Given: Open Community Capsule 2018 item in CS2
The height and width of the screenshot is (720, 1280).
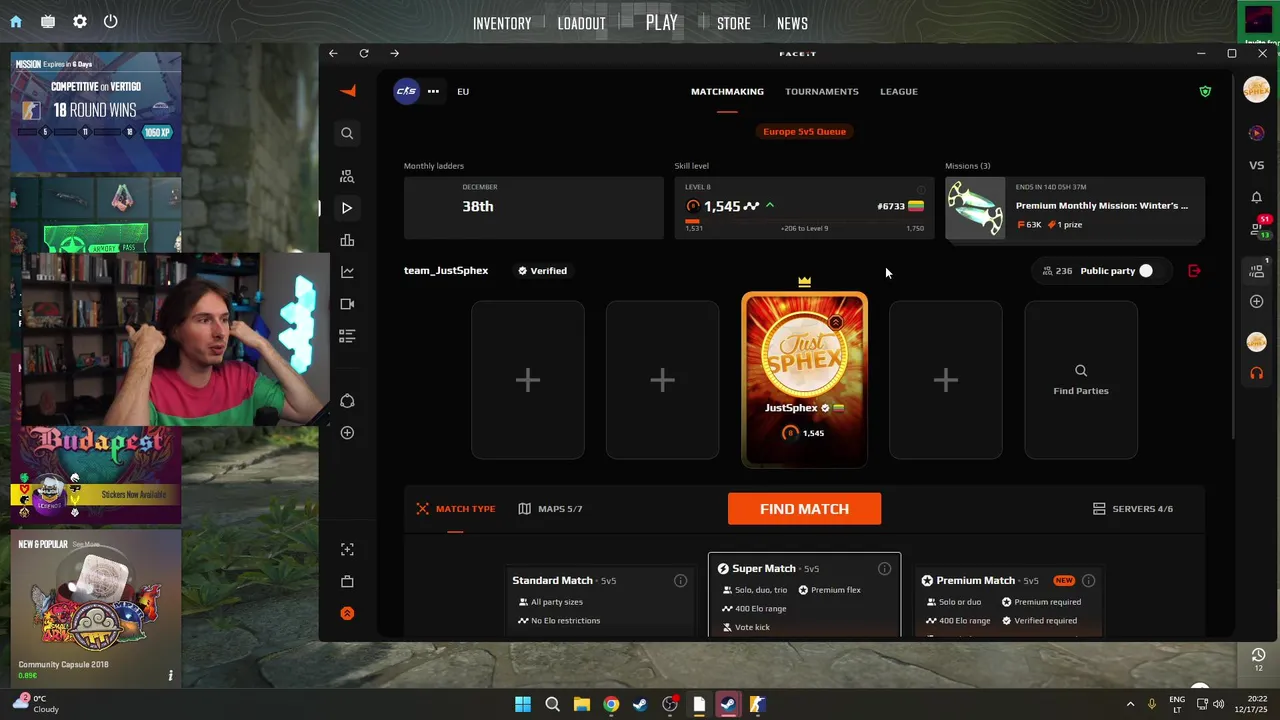Looking at the screenshot, I should coord(96,609).
